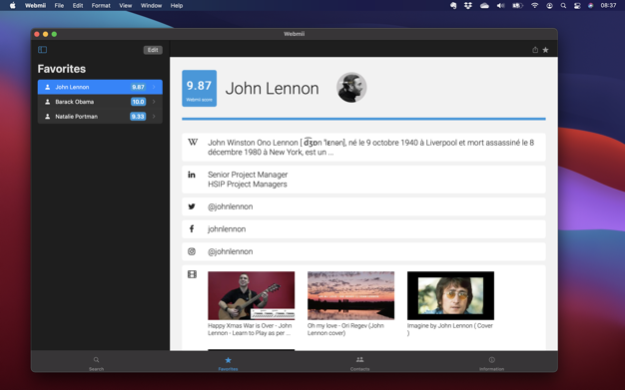Open the johnlennon Facebook link
This screenshot has width=625, height=390.
point(226,229)
